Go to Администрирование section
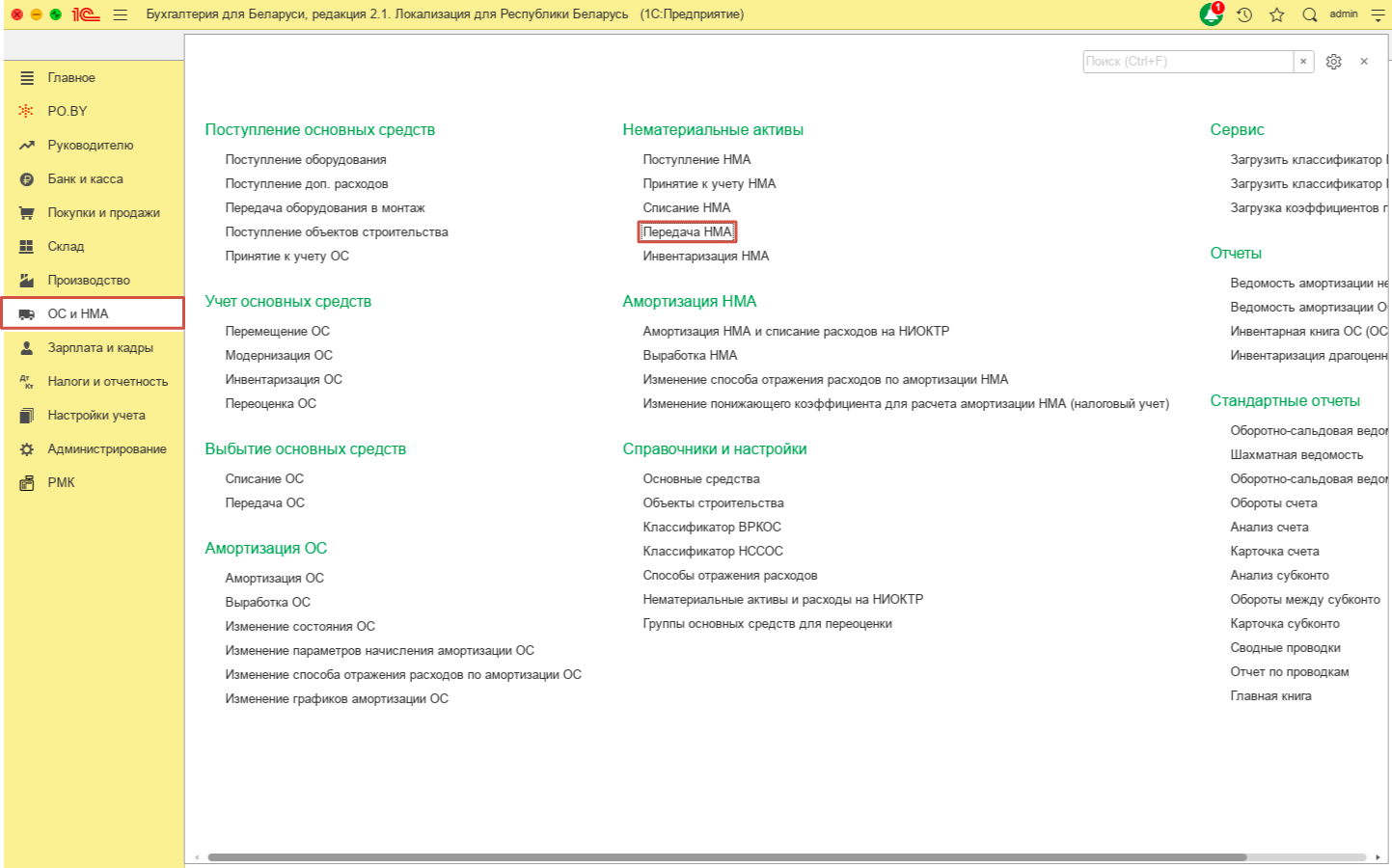This screenshot has height=868, width=1392. (x=106, y=449)
